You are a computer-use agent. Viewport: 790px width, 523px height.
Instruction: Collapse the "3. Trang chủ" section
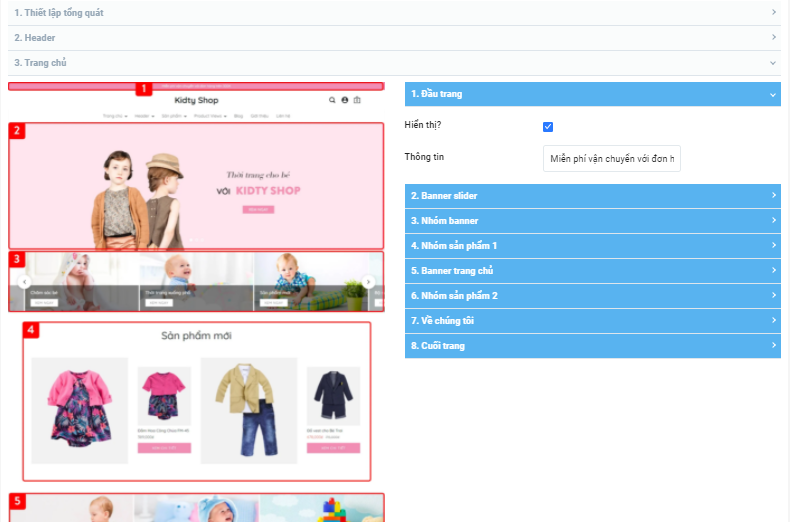click(394, 63)
